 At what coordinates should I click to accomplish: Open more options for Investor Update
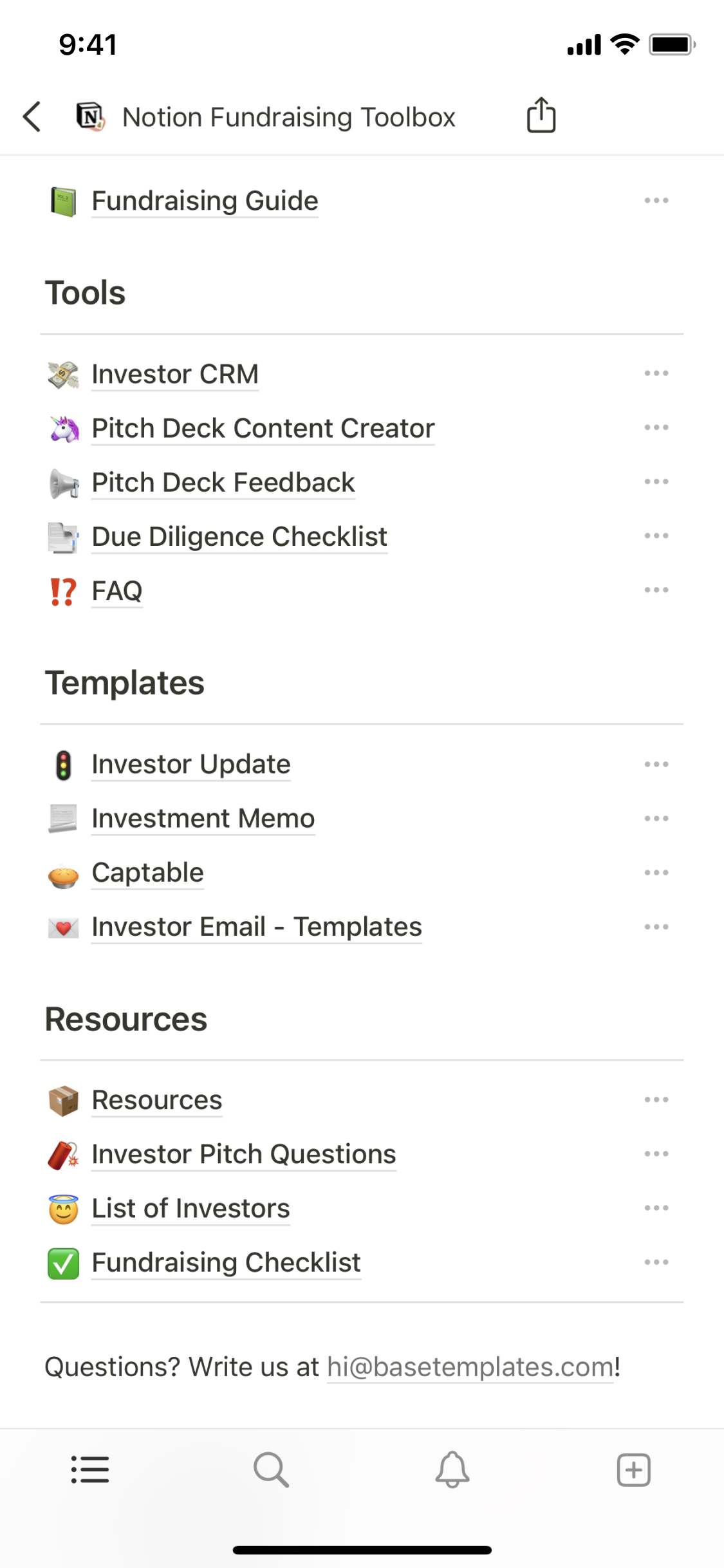pos(656,765)
